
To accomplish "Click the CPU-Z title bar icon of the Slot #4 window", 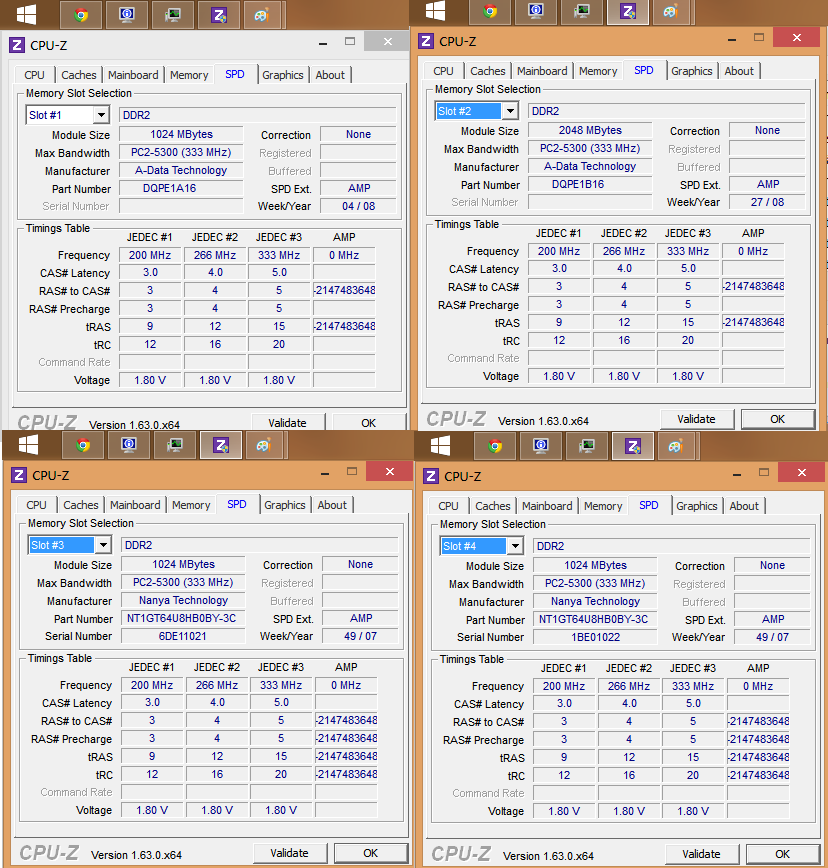I will tap(431, 476).
